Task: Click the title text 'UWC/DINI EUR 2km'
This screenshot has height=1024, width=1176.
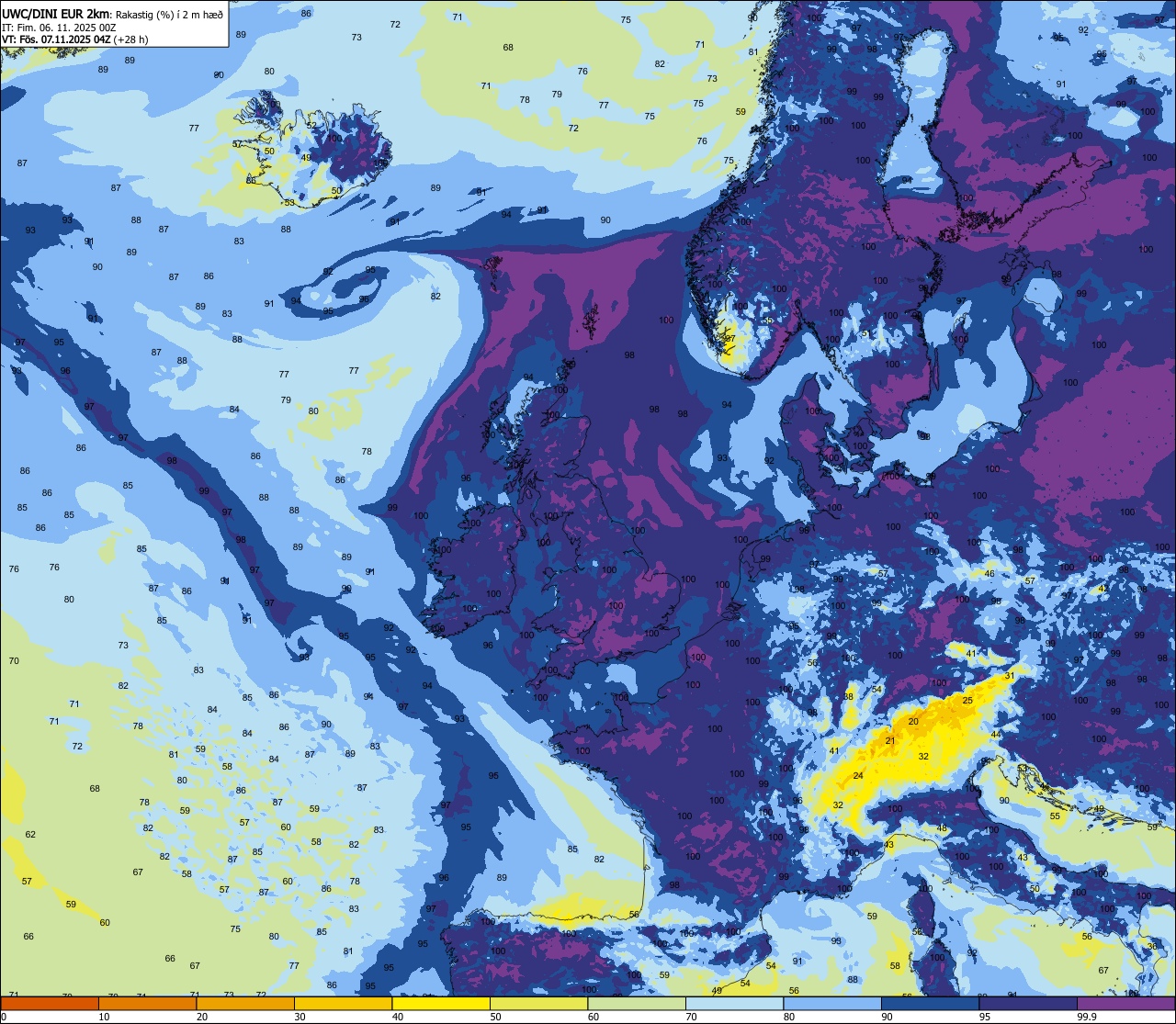Action: click(x=54, y=14)
